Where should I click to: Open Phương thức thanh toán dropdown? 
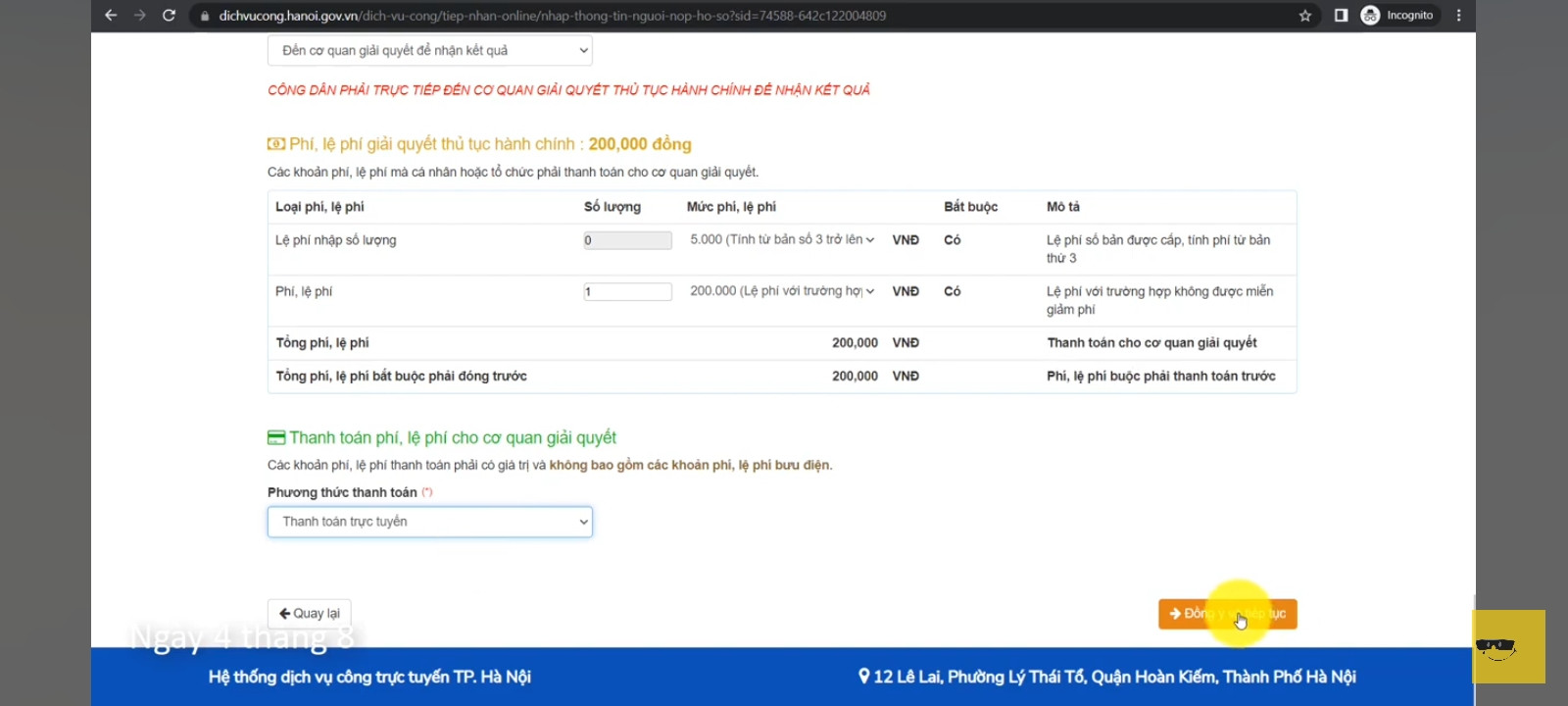[430, 522]
